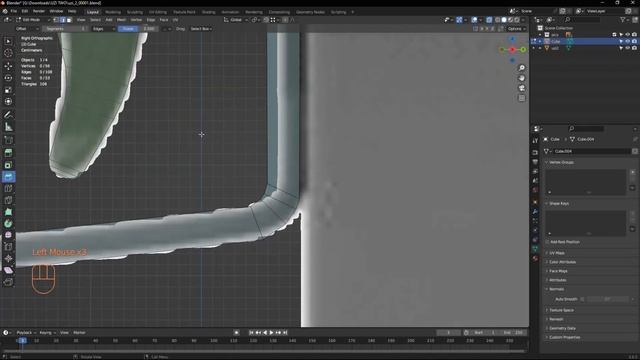
Task: Open the Edges affect dropdown
Action: [x=103, y=29]
